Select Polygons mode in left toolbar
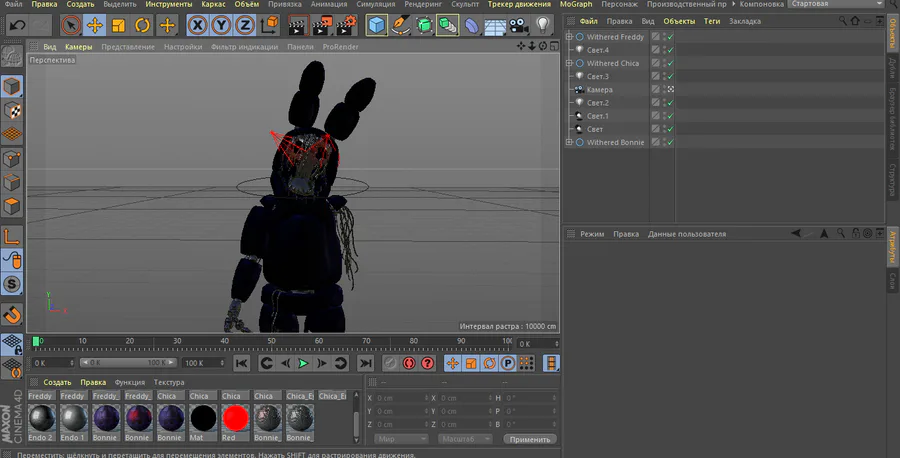The image size is (900, 458). coord(12,206)
